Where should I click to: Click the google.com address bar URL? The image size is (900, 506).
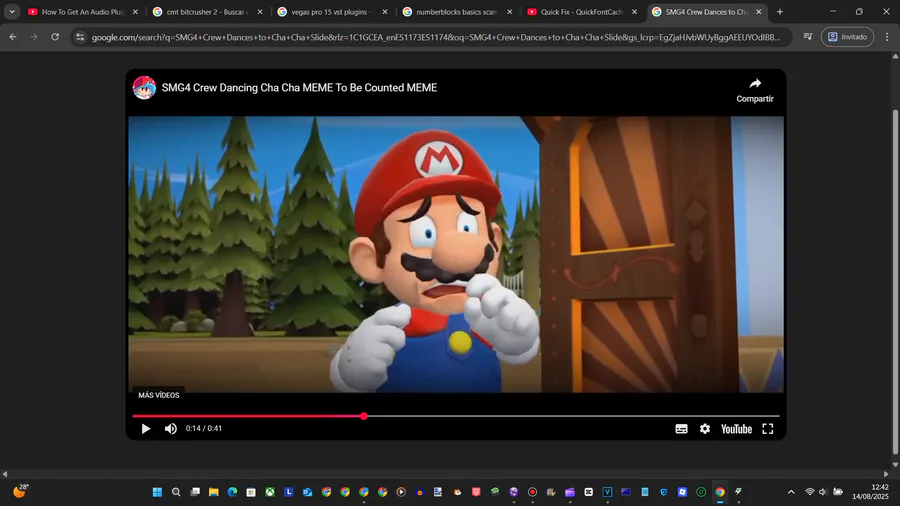pos(436,37)
